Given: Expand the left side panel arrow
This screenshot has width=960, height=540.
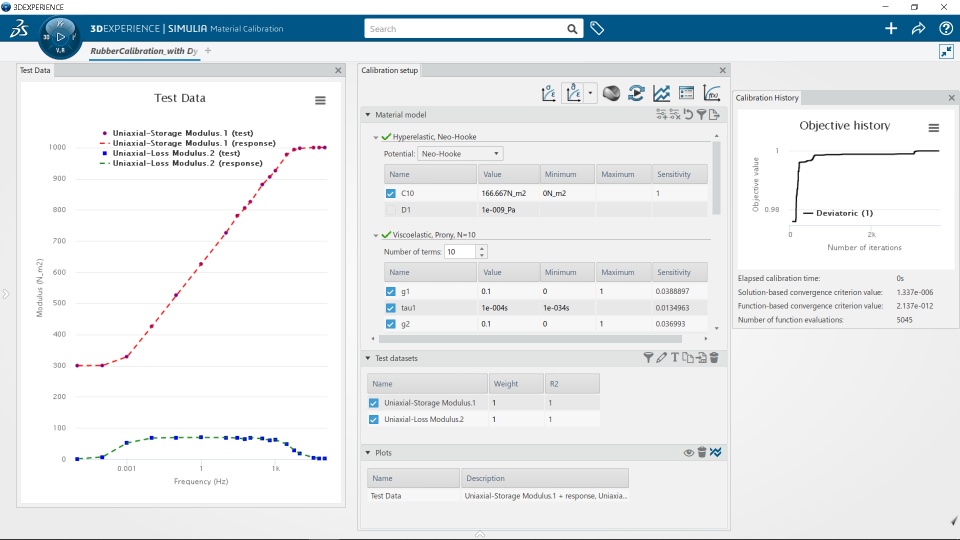Looking at the screenshot, I should pyautogui.click(x=6, y=294).
